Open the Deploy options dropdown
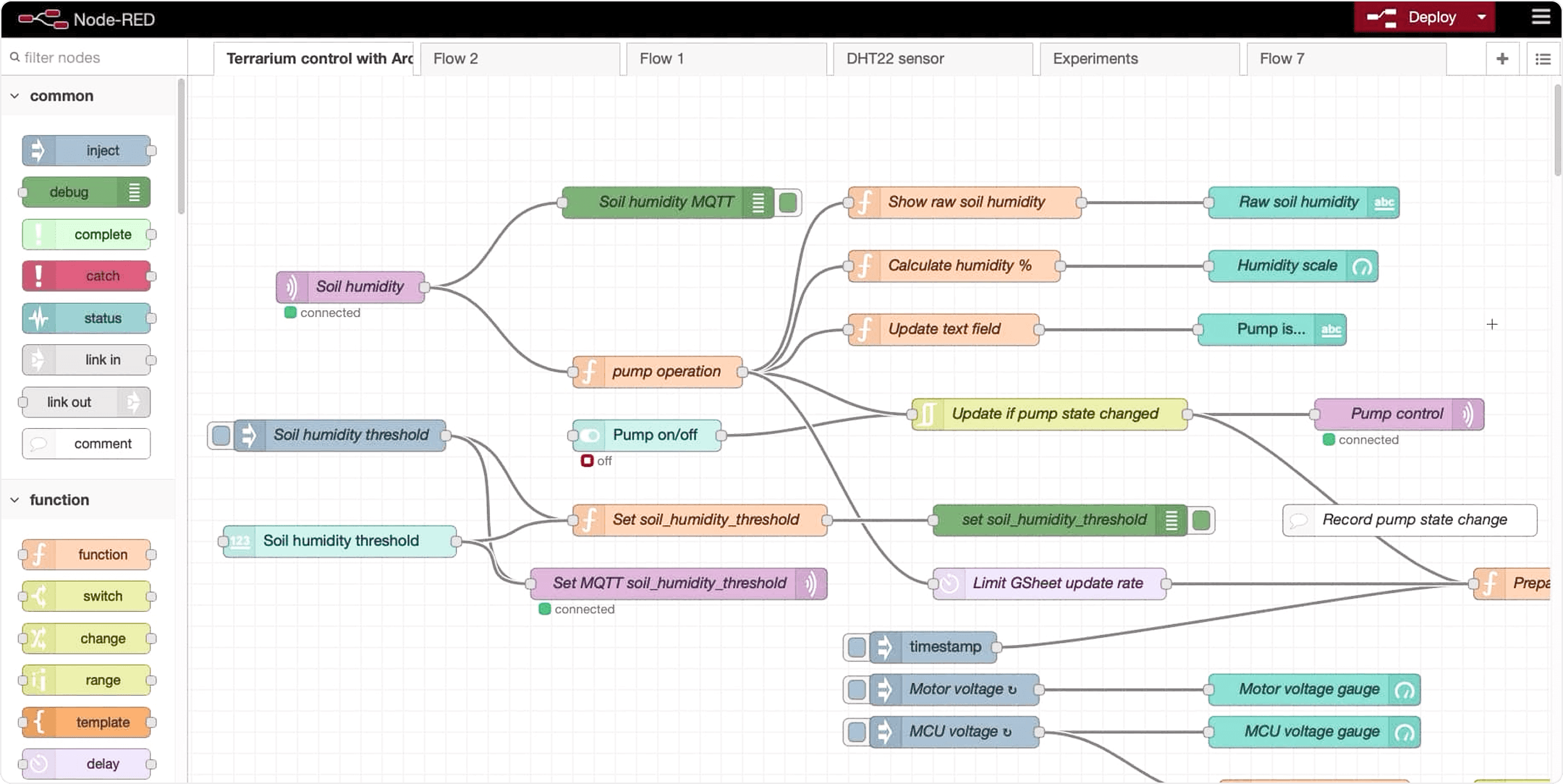This screenshot has width=1563, height=784. 1481,17
